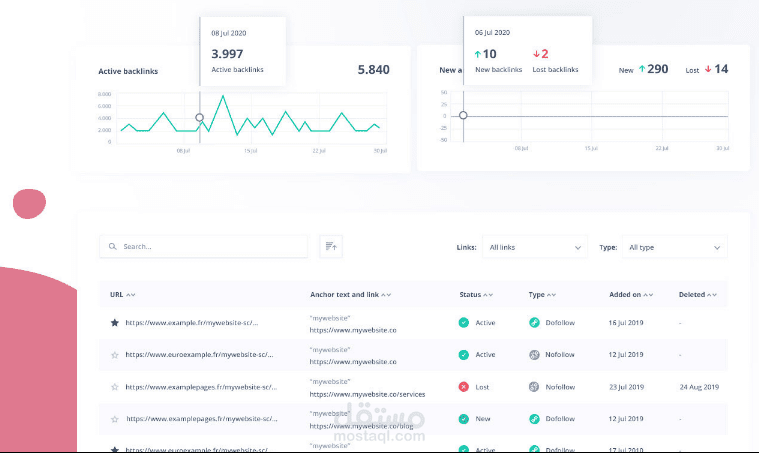The image size is (759, 453).
Task: Open https://www.mywebsite.co/blog anchor link
Action: (x=362, y=426)
